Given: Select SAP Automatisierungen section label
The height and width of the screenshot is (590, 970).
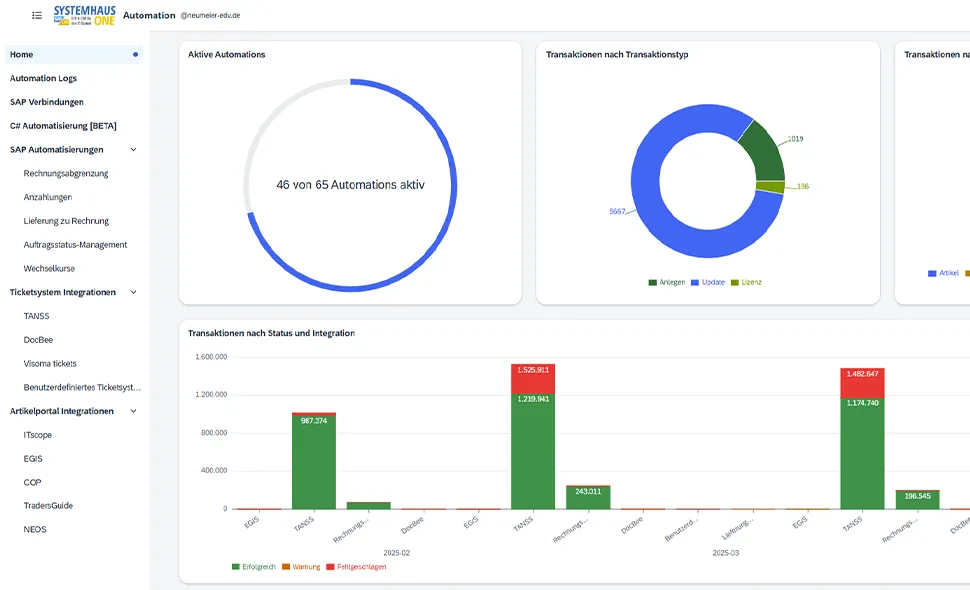Looking at the screenshot, I should (56, 150).
